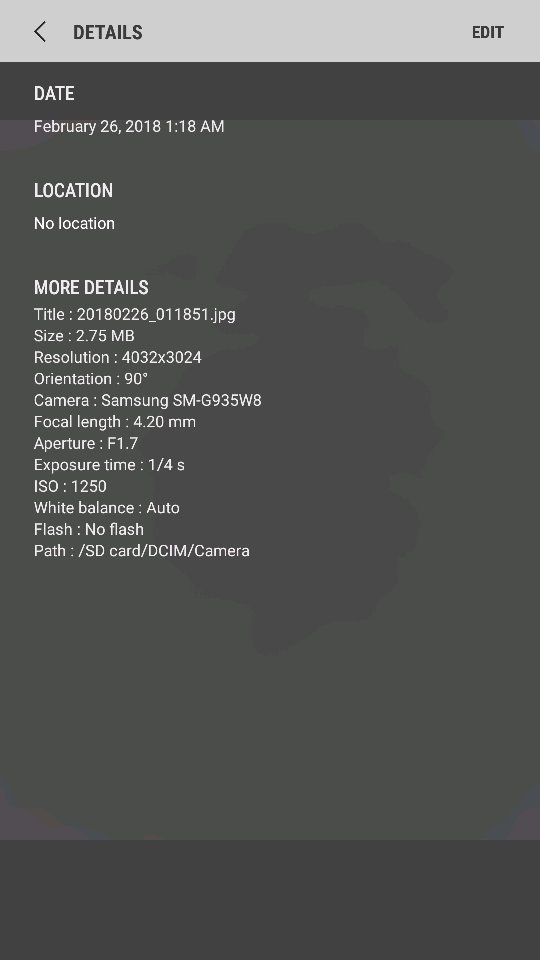Tap the ISO 1250 line

[70, 486]
